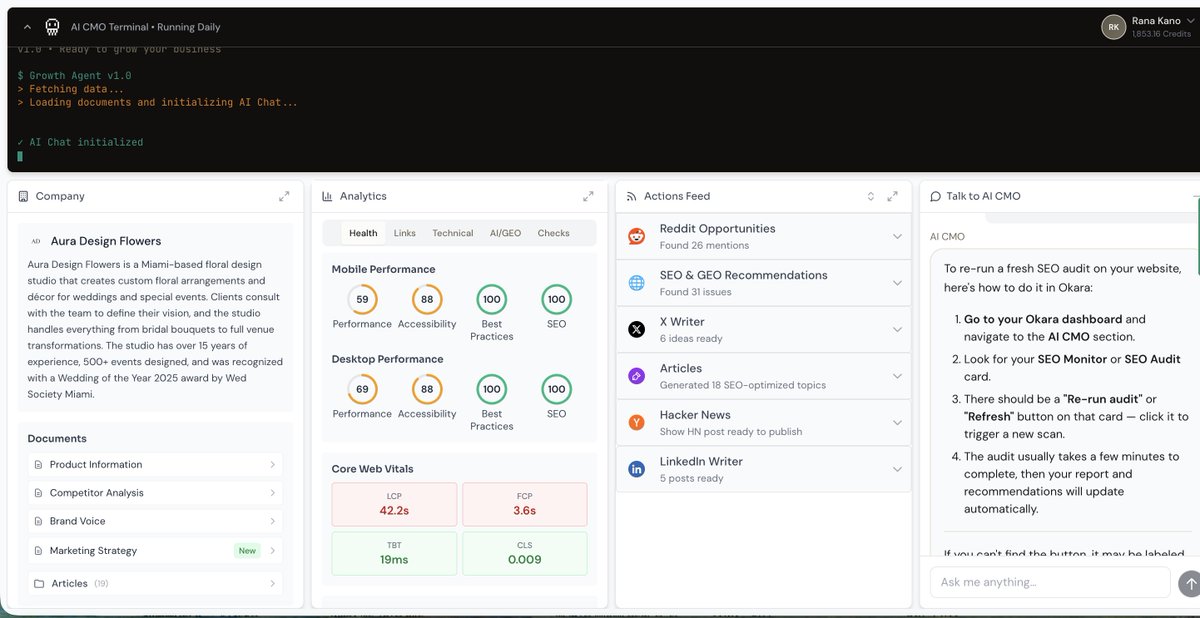Expand the Reddit Opportunities row
This screenshot has height=618, width=1200.
coord(764,236)
